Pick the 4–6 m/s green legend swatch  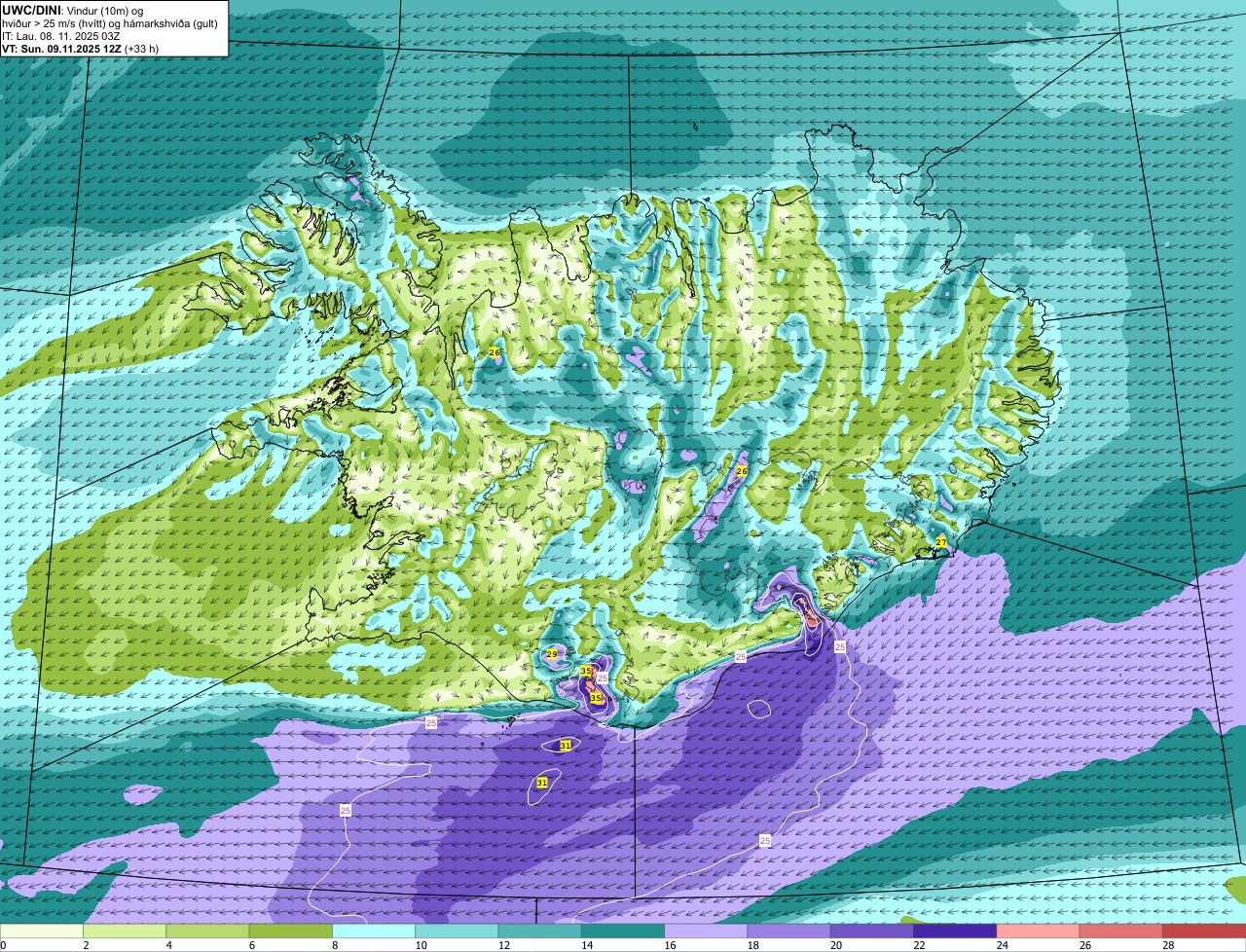[x=207, y=932]
